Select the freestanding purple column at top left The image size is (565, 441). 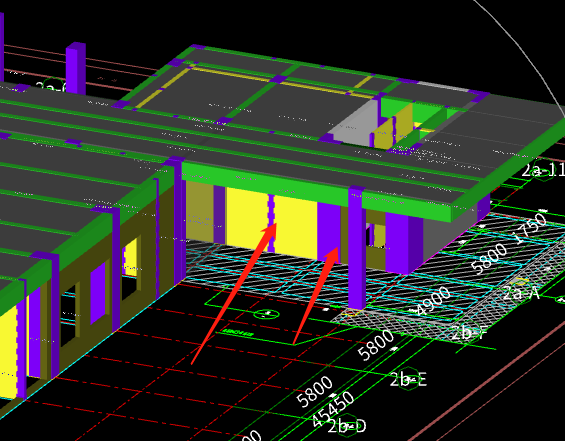pyautogui.click(x=76, y=68)
